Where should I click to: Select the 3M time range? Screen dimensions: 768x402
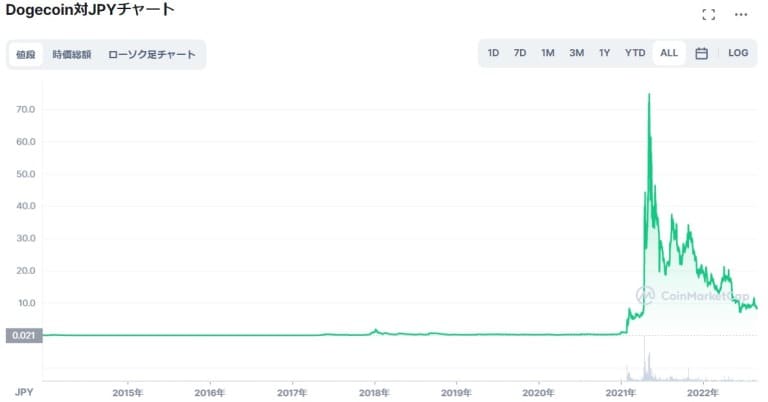pyautogui.click(x=576, y=53)
